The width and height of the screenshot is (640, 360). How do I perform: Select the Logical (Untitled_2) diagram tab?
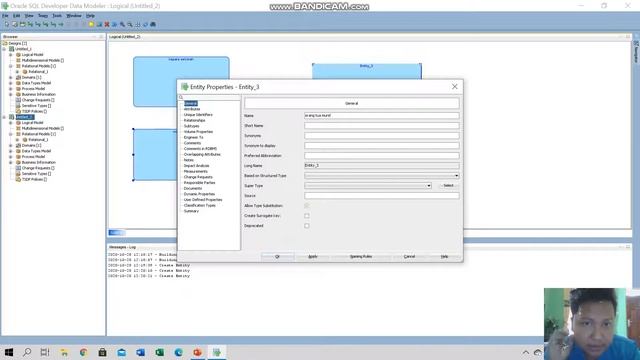click(x=124, y=37)
